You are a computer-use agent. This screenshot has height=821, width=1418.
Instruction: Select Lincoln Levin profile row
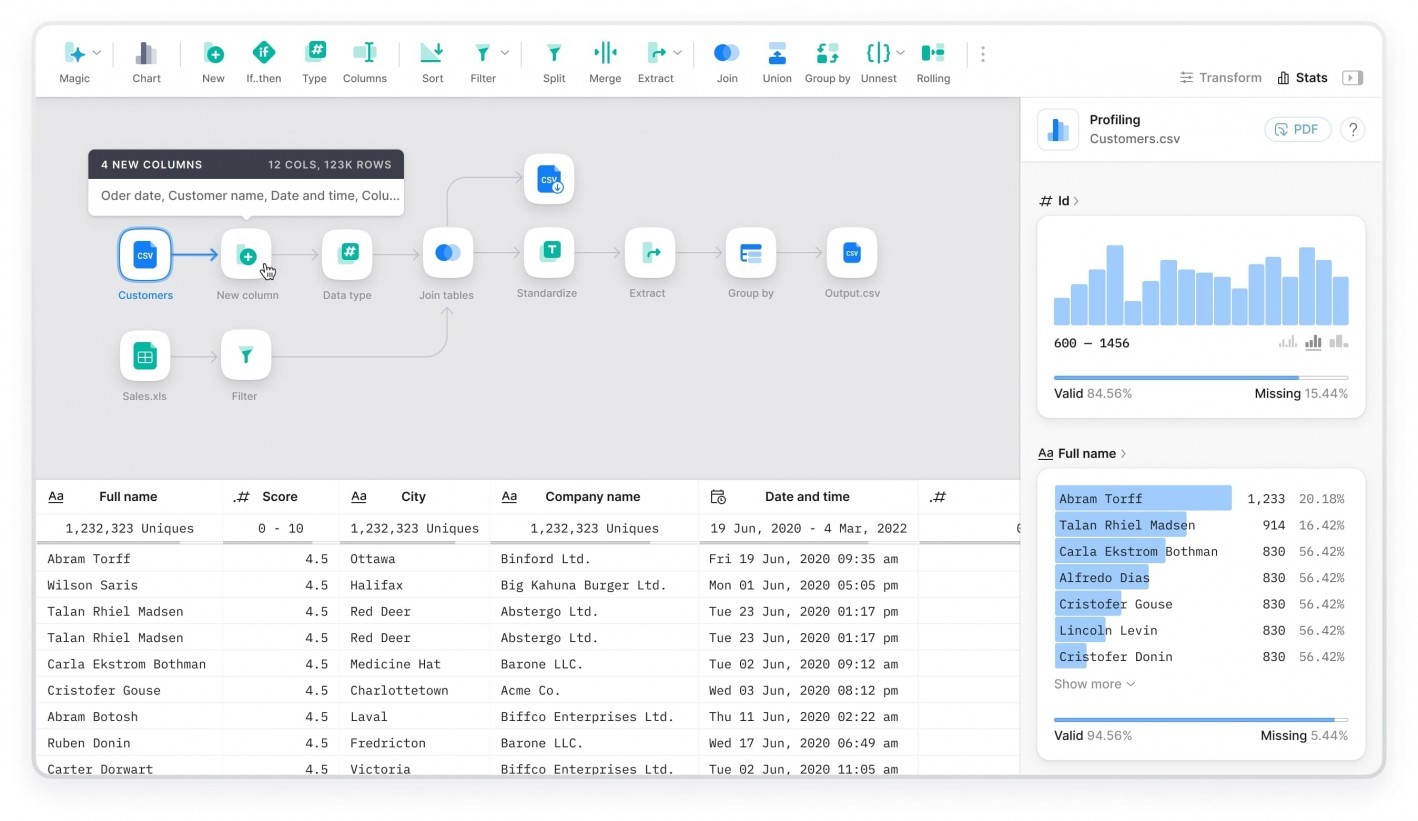point(1201,630)
